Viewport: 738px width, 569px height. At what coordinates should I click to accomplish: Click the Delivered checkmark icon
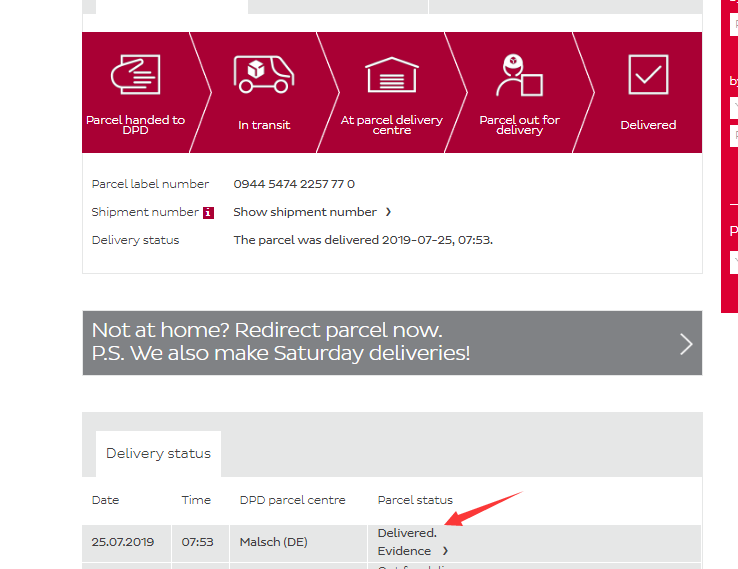pos(648,74)
